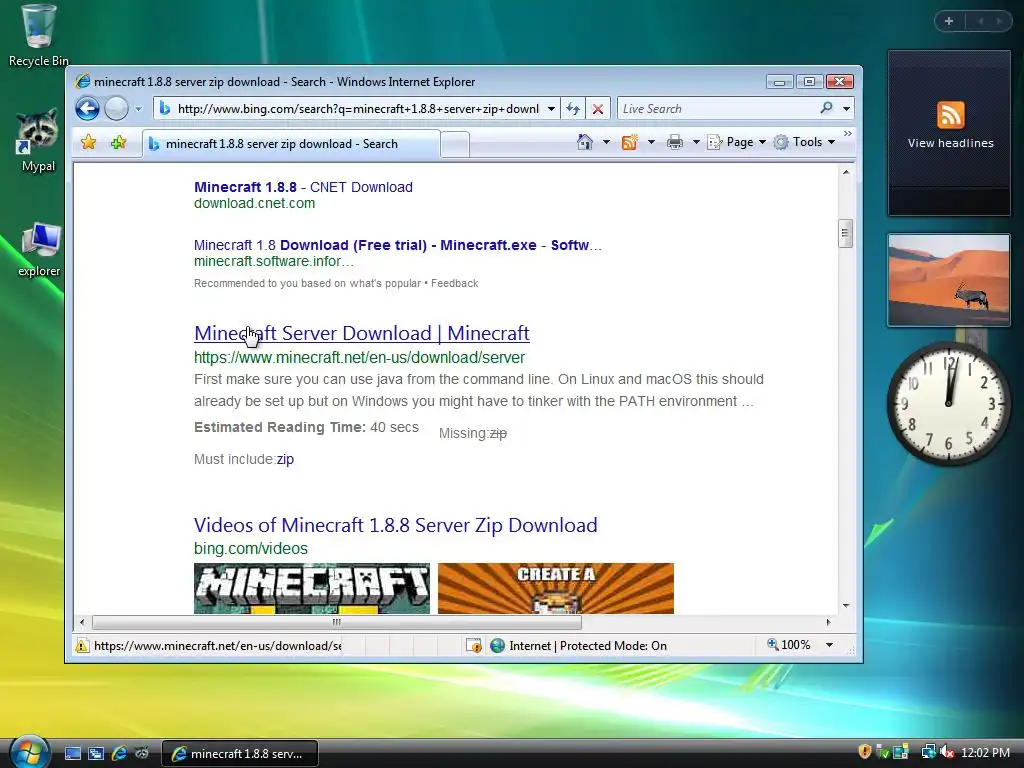
Task: Click the horizontal scrollbar right arrow
Action: click(x=829, y=622)
